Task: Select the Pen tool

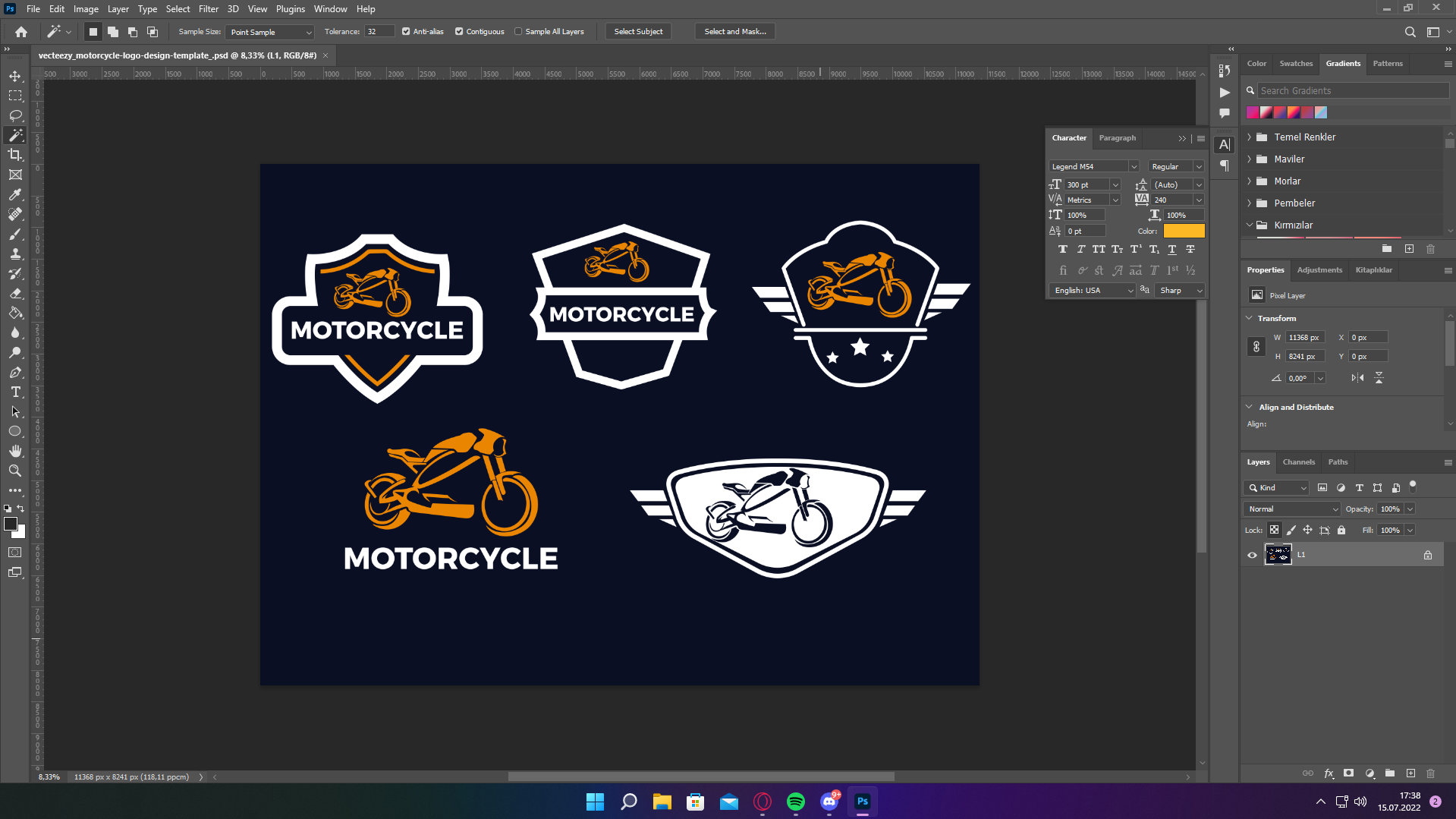Action: (15, 372)
